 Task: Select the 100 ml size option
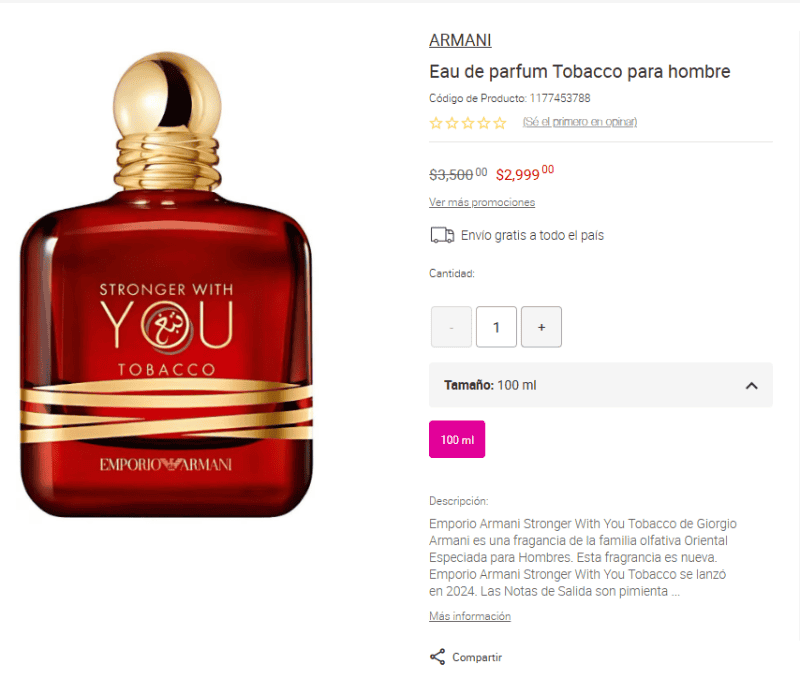(457, 439)
